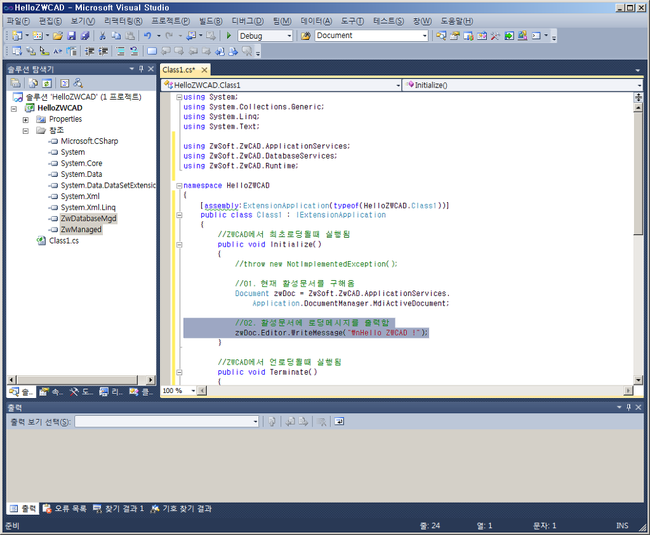Open the 편집(E) menu
The height and width of the screenshot is (535, 650).
click(x=51, y=21)
